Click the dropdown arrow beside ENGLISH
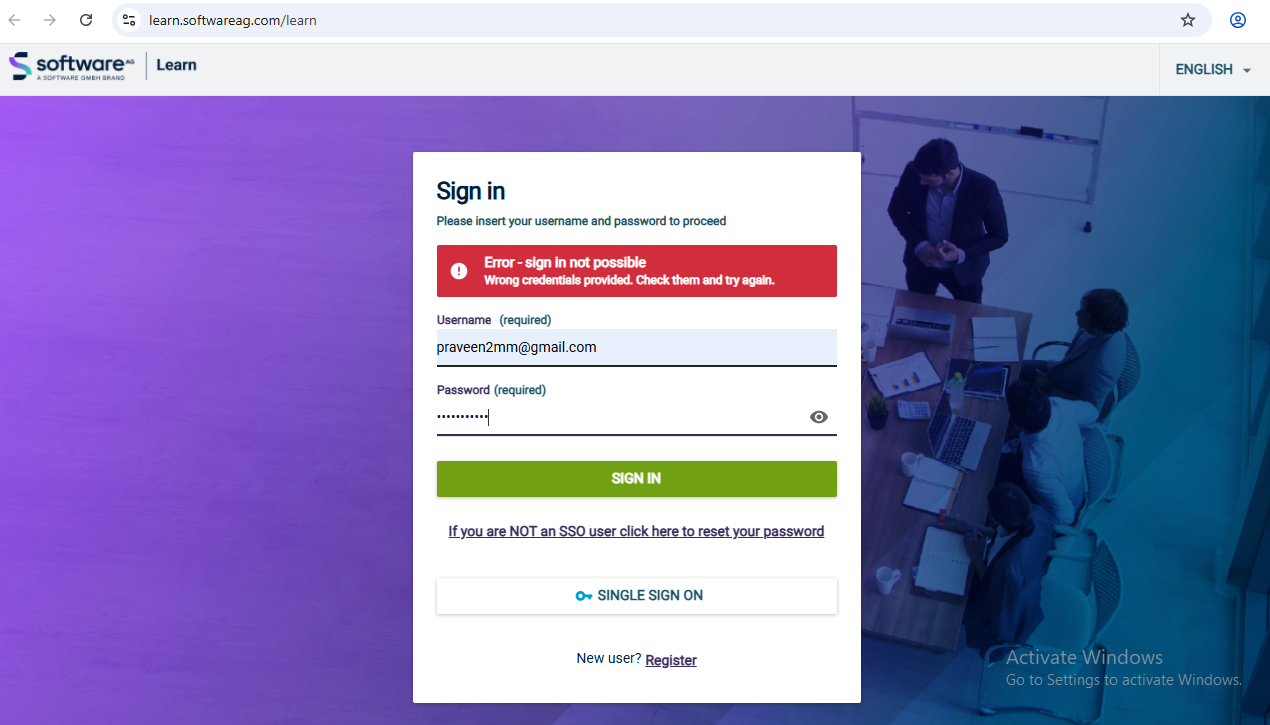Viewport: 1270px width, 725px height. click(1246, 70)
